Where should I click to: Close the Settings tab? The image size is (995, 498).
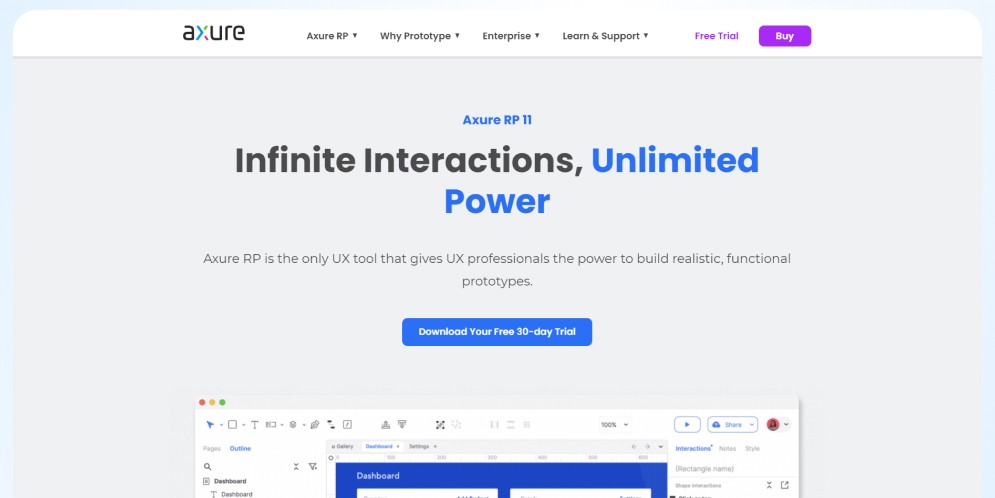coord(435,447)
